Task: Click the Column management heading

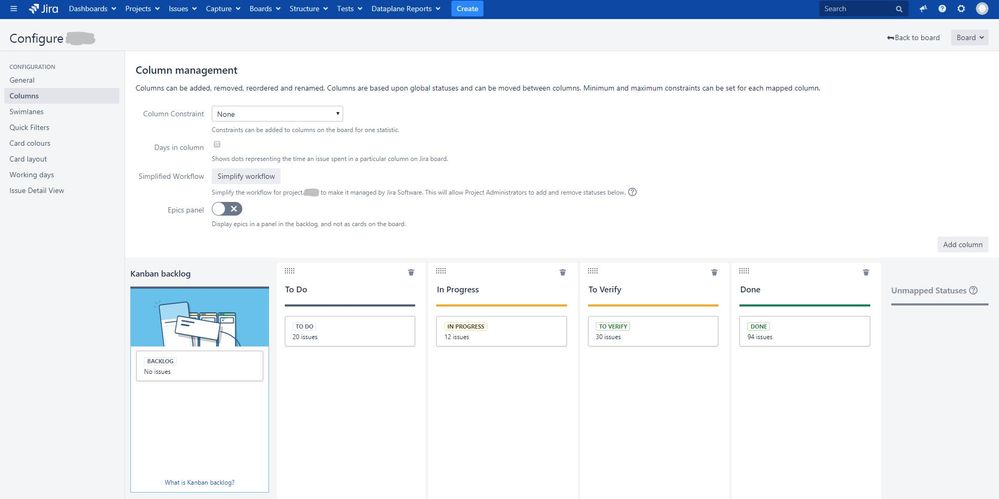Action: 187,71
